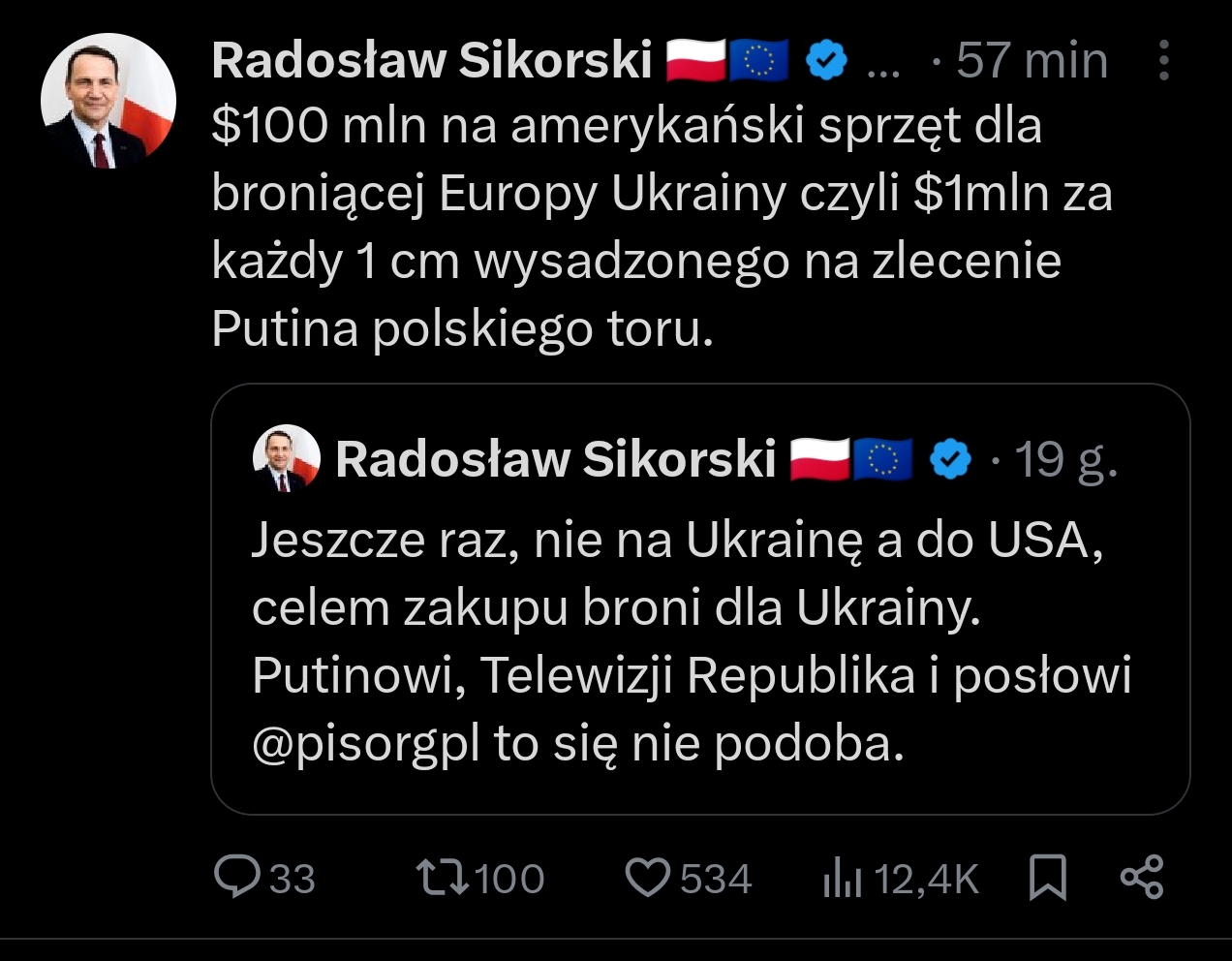This screenshot has height=961, width=1232.
Task: Tap the author name in the quoted tweet
Action: (555, 459)
